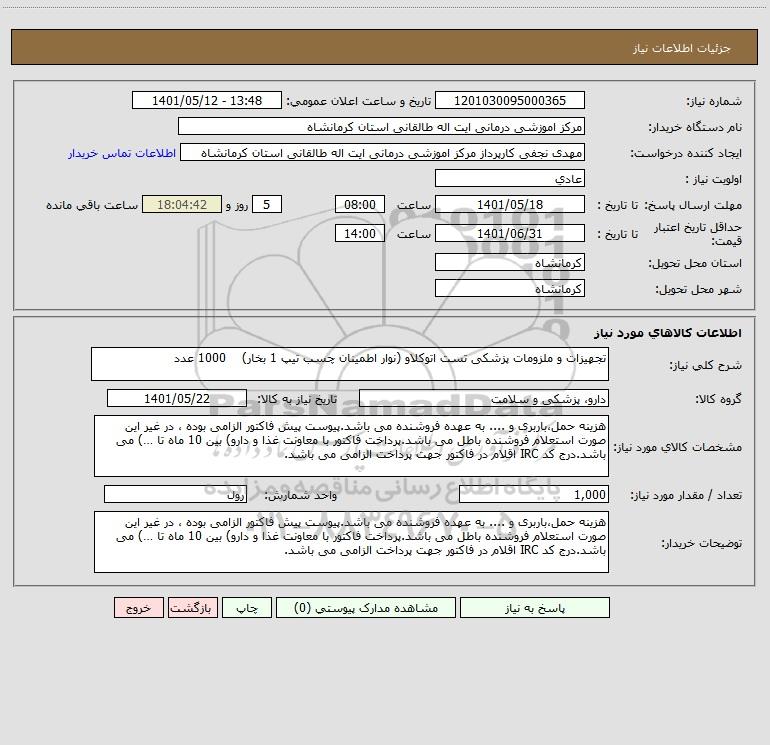Click the 'استان محل تحویل:' label

click(x=695, y=263)
